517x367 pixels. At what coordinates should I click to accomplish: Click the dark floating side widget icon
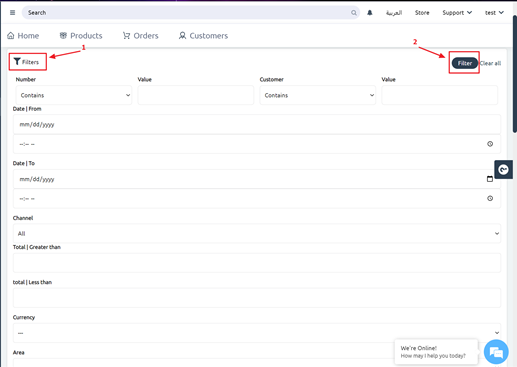[x=503, y=170]
